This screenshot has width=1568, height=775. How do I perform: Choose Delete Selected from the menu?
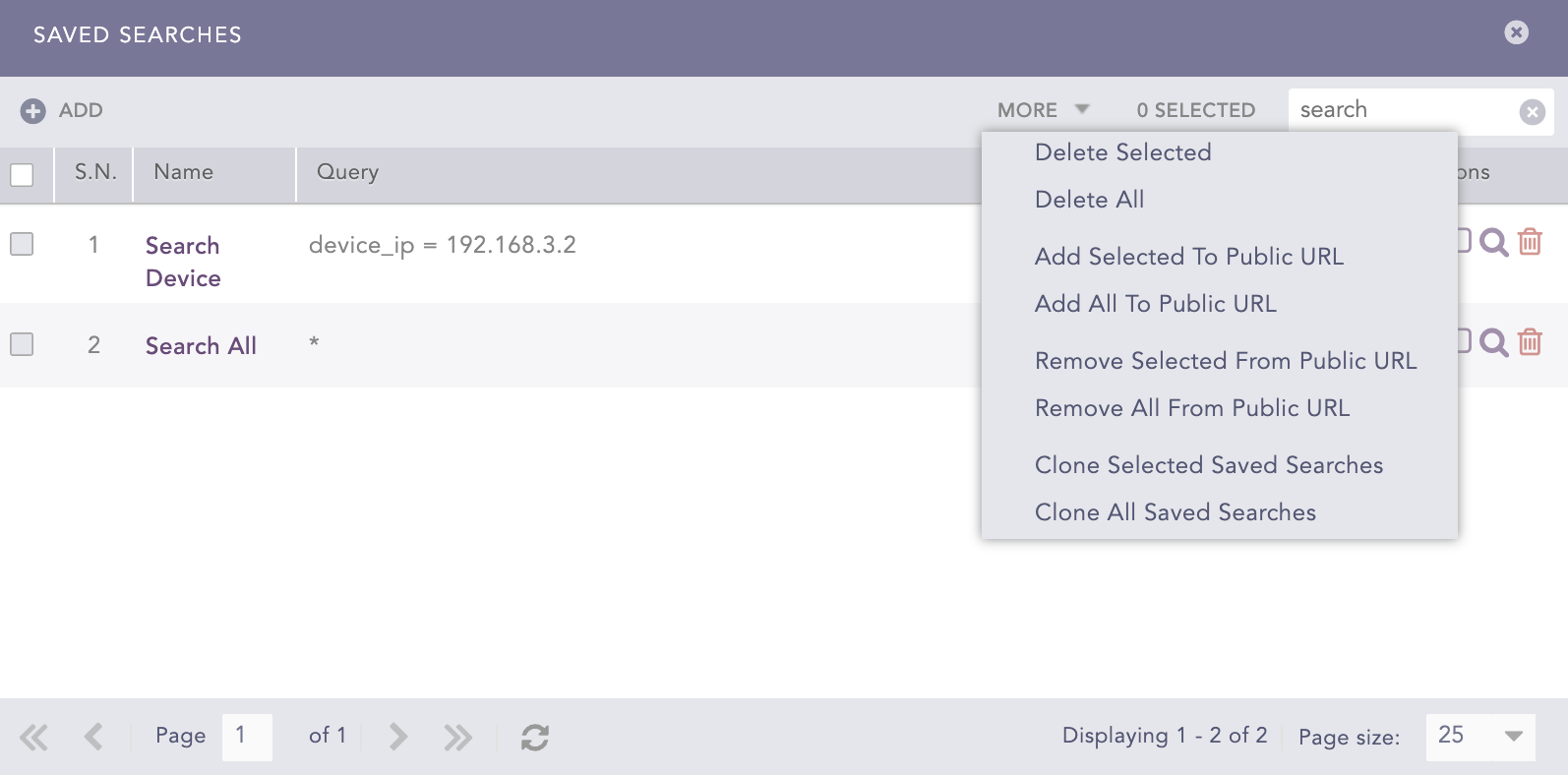(x=1122, y=152)
